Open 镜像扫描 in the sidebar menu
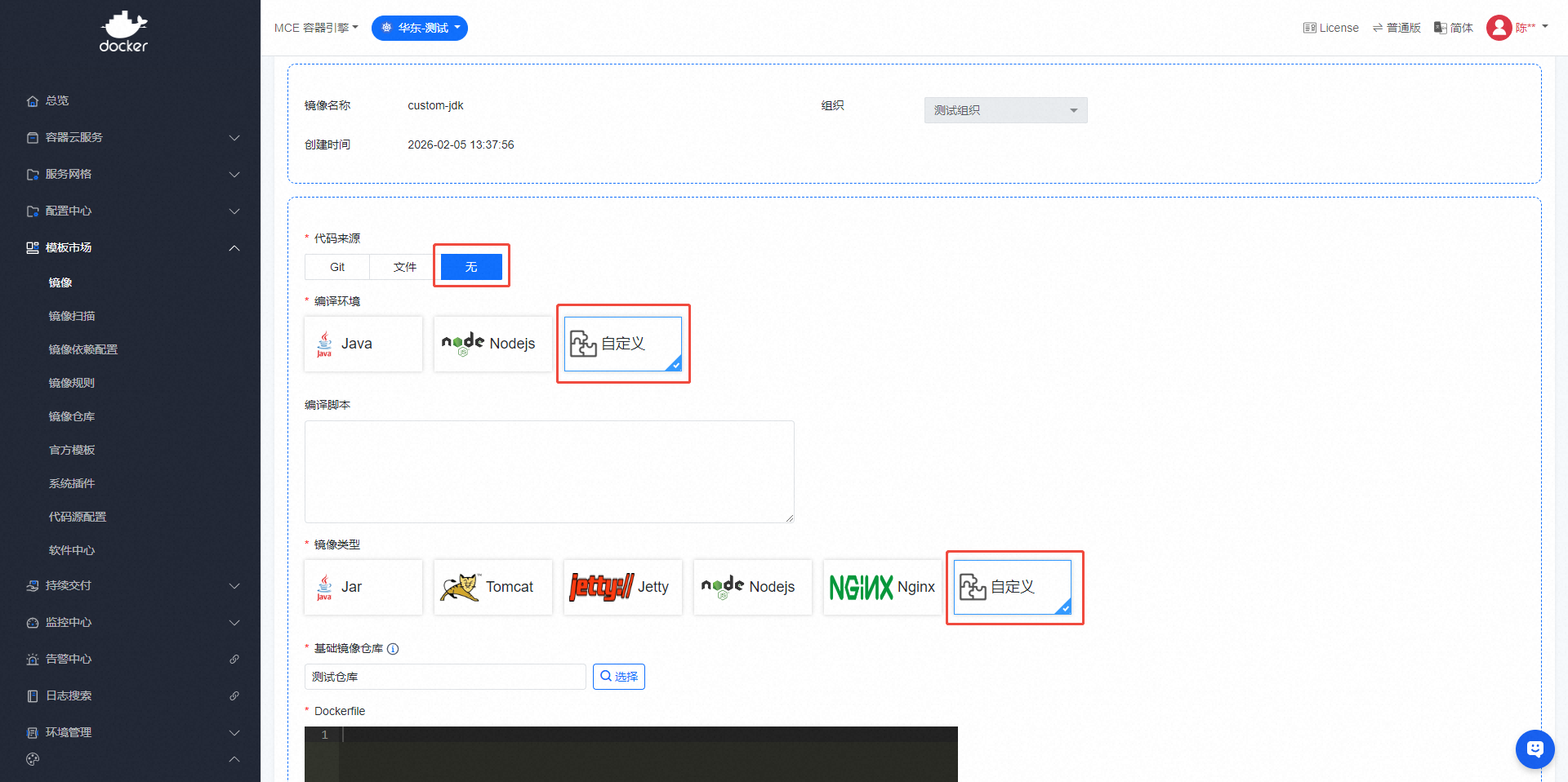The width and height of the screenshot is (1568, 782). [72, 316]
